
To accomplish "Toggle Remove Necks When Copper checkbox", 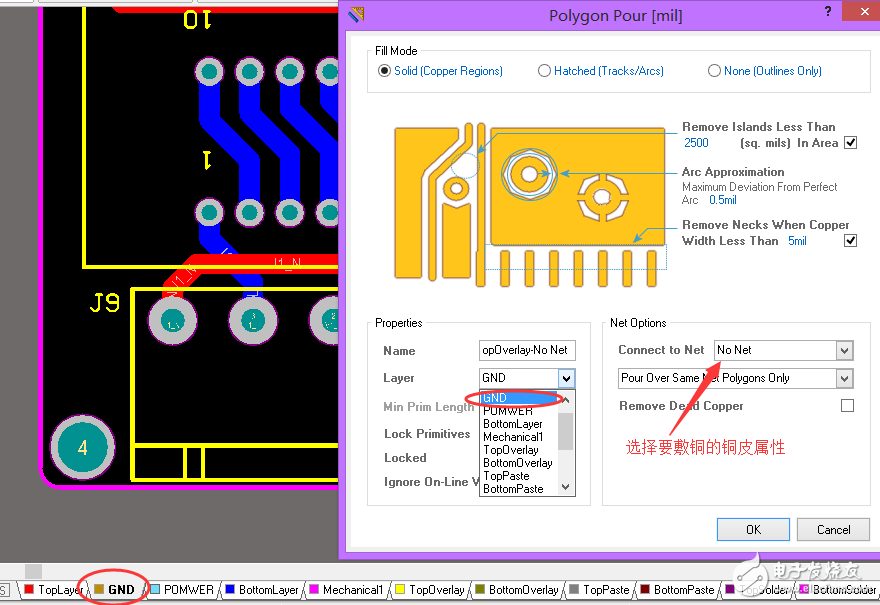I will (x=851, y=241).
